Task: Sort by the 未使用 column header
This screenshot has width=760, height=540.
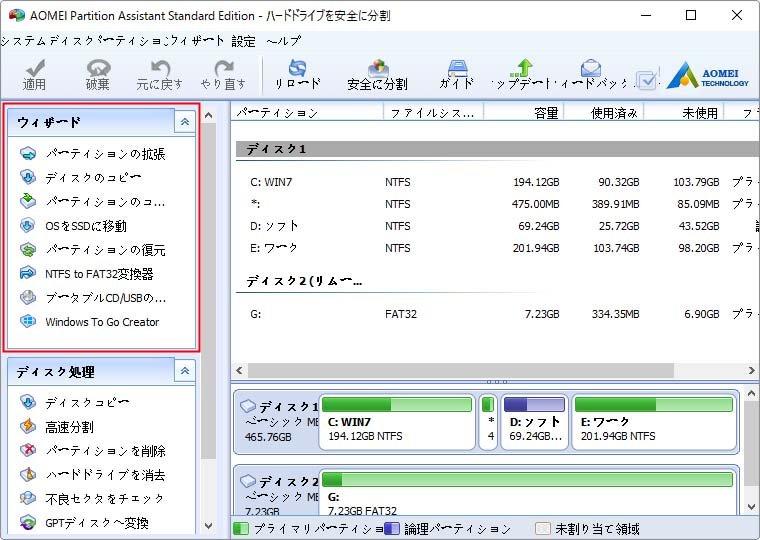Action: pos(684,113)
